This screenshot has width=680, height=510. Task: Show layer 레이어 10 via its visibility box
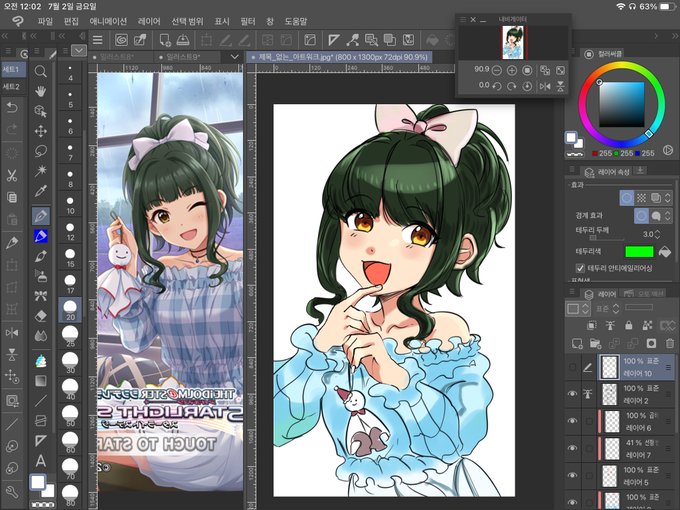pos(572,367)
